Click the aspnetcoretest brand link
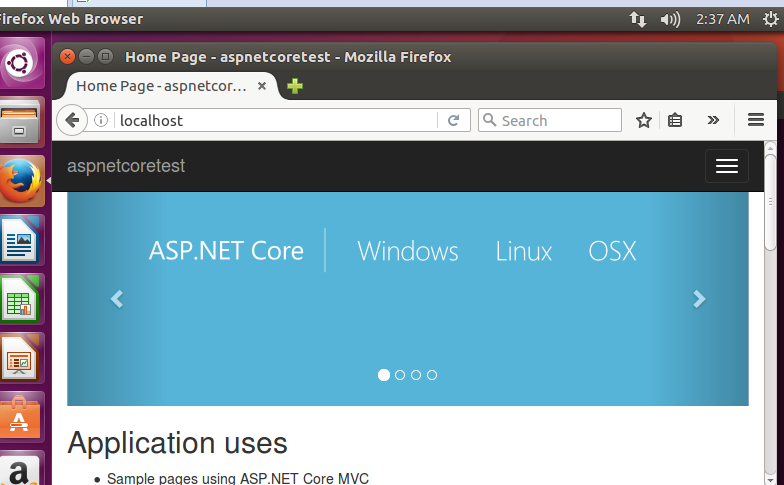The height and width of the screenshot is (485, 784). pyautogui.click(x=126, y=166)
